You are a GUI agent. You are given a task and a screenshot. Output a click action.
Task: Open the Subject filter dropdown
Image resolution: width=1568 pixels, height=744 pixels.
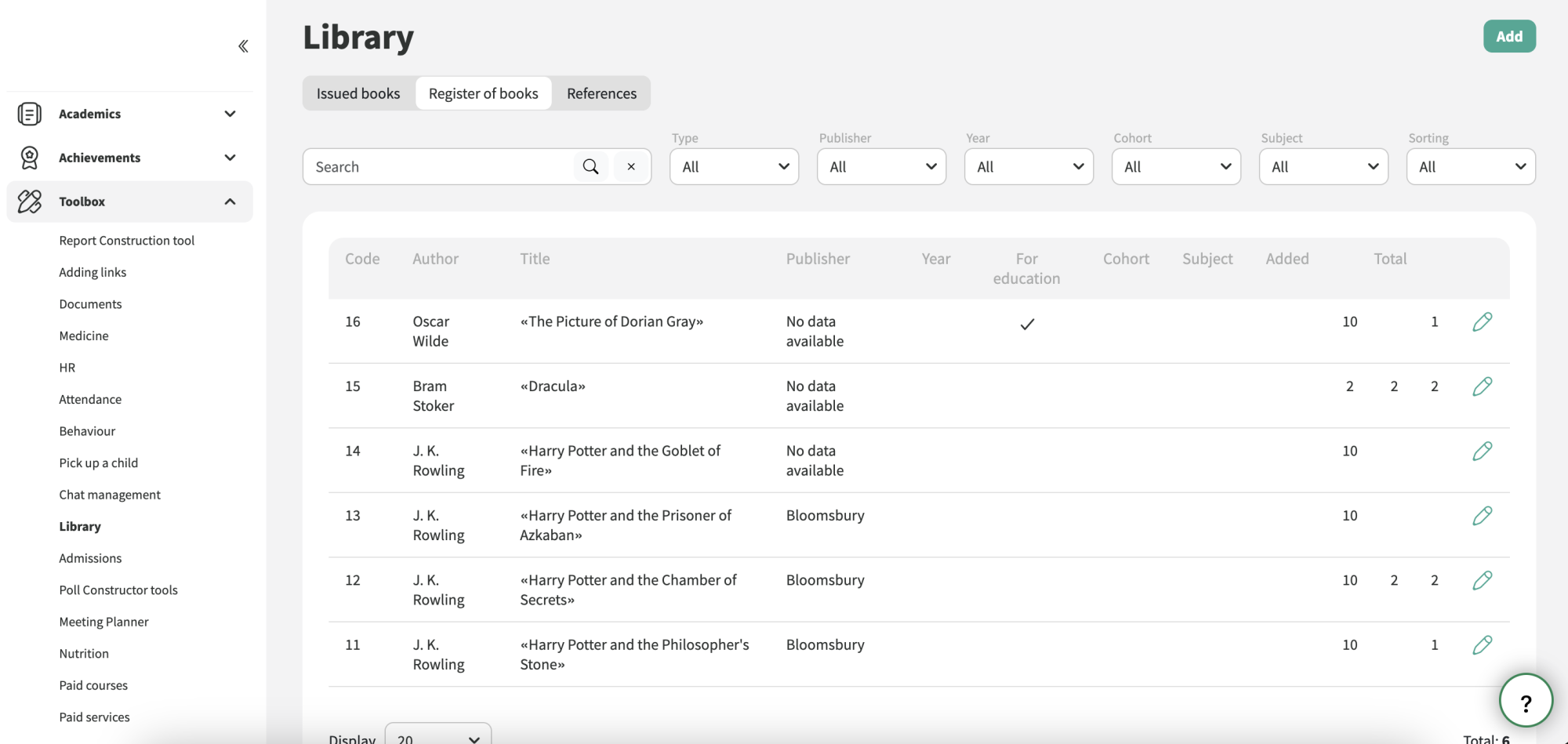[x=1323, y=166]
